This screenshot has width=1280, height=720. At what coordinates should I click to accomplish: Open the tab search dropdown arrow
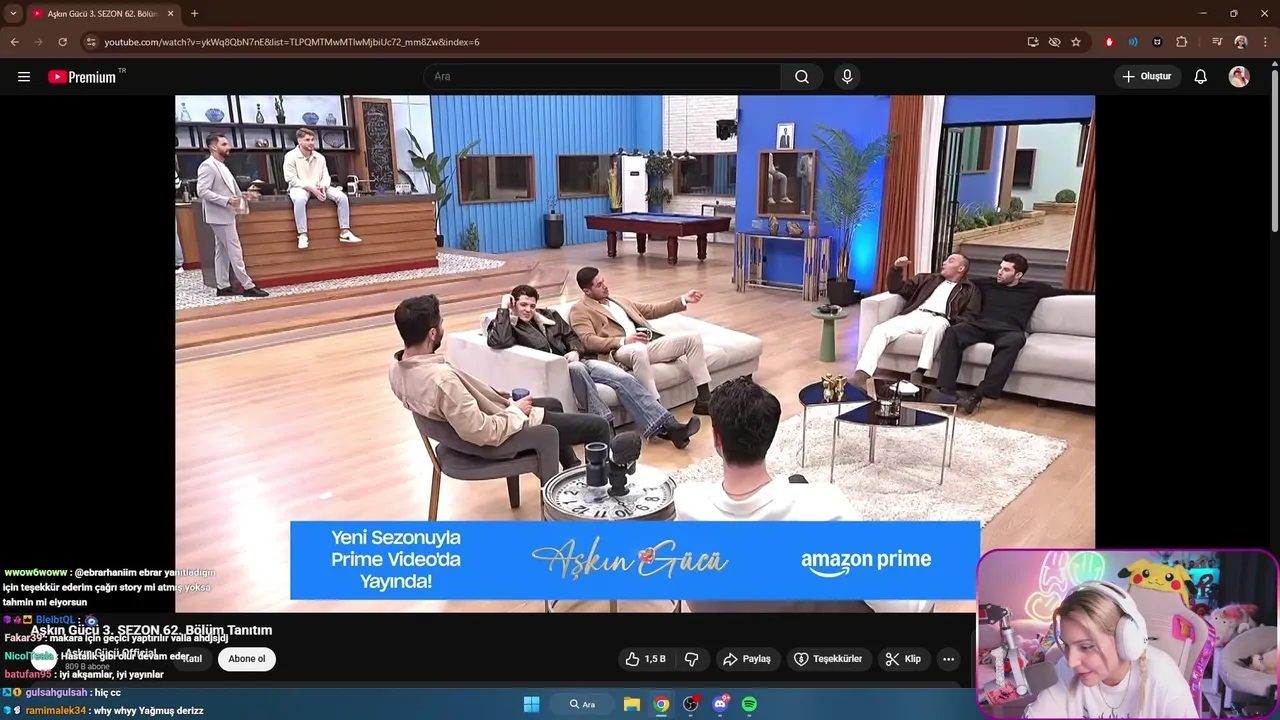(x=13, y=13)
